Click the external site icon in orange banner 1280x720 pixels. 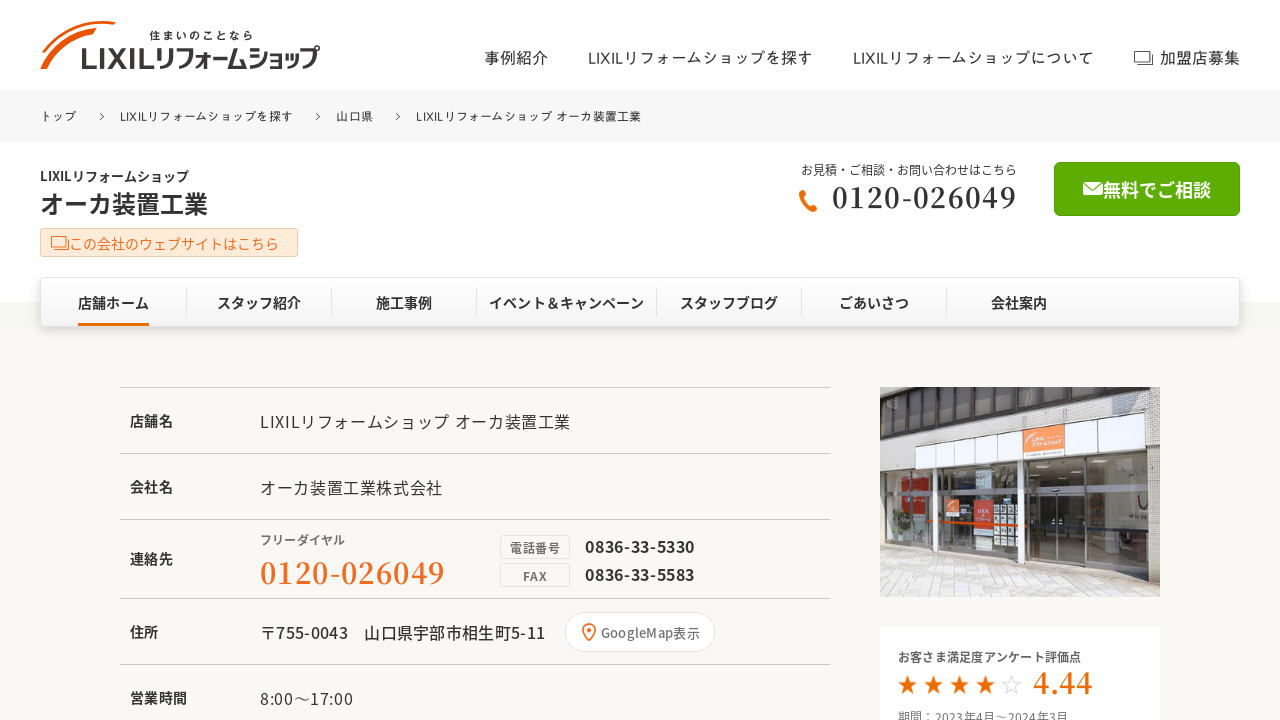pos(59,243)
